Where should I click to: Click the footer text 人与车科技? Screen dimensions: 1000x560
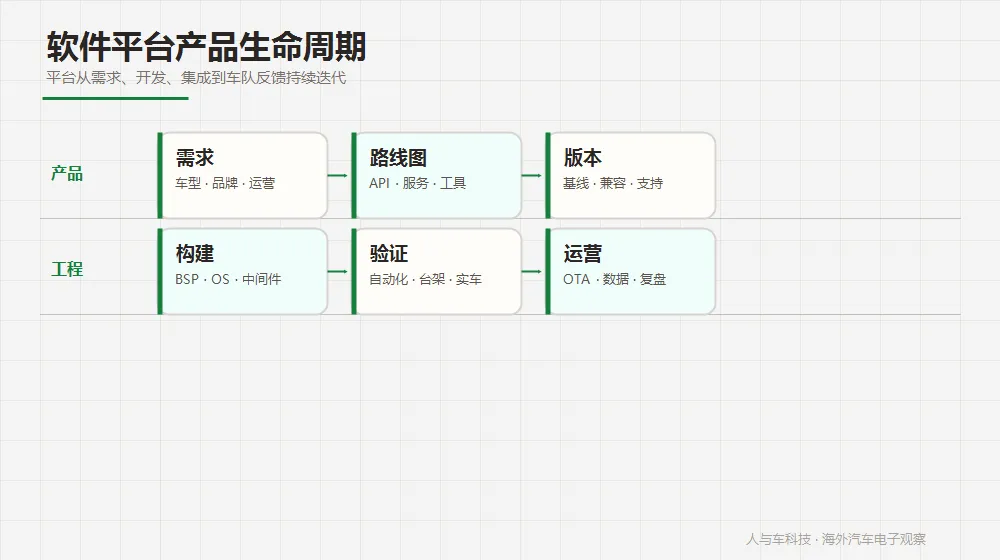tap(779, 539)
